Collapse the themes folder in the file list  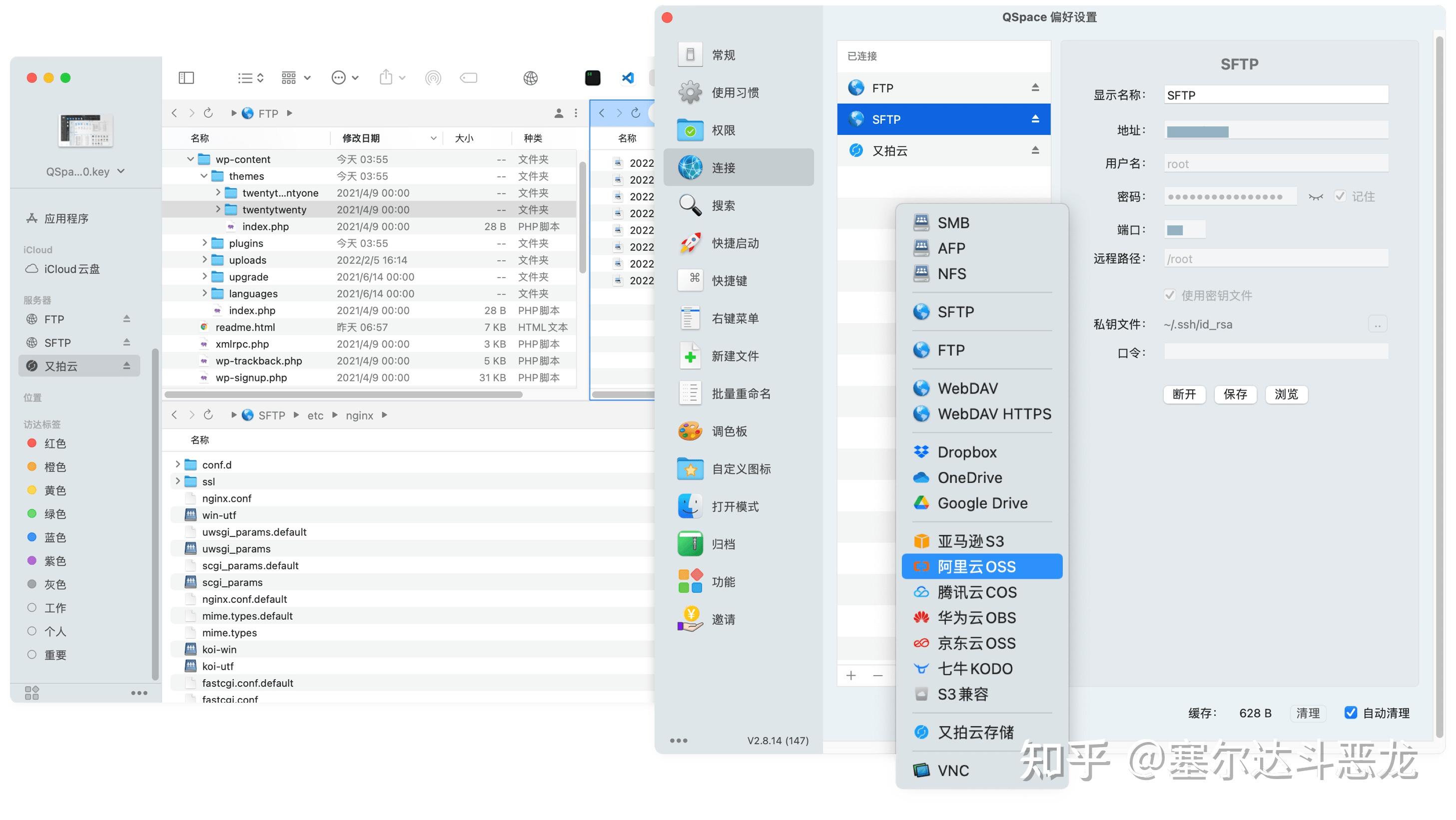point(204,176)
